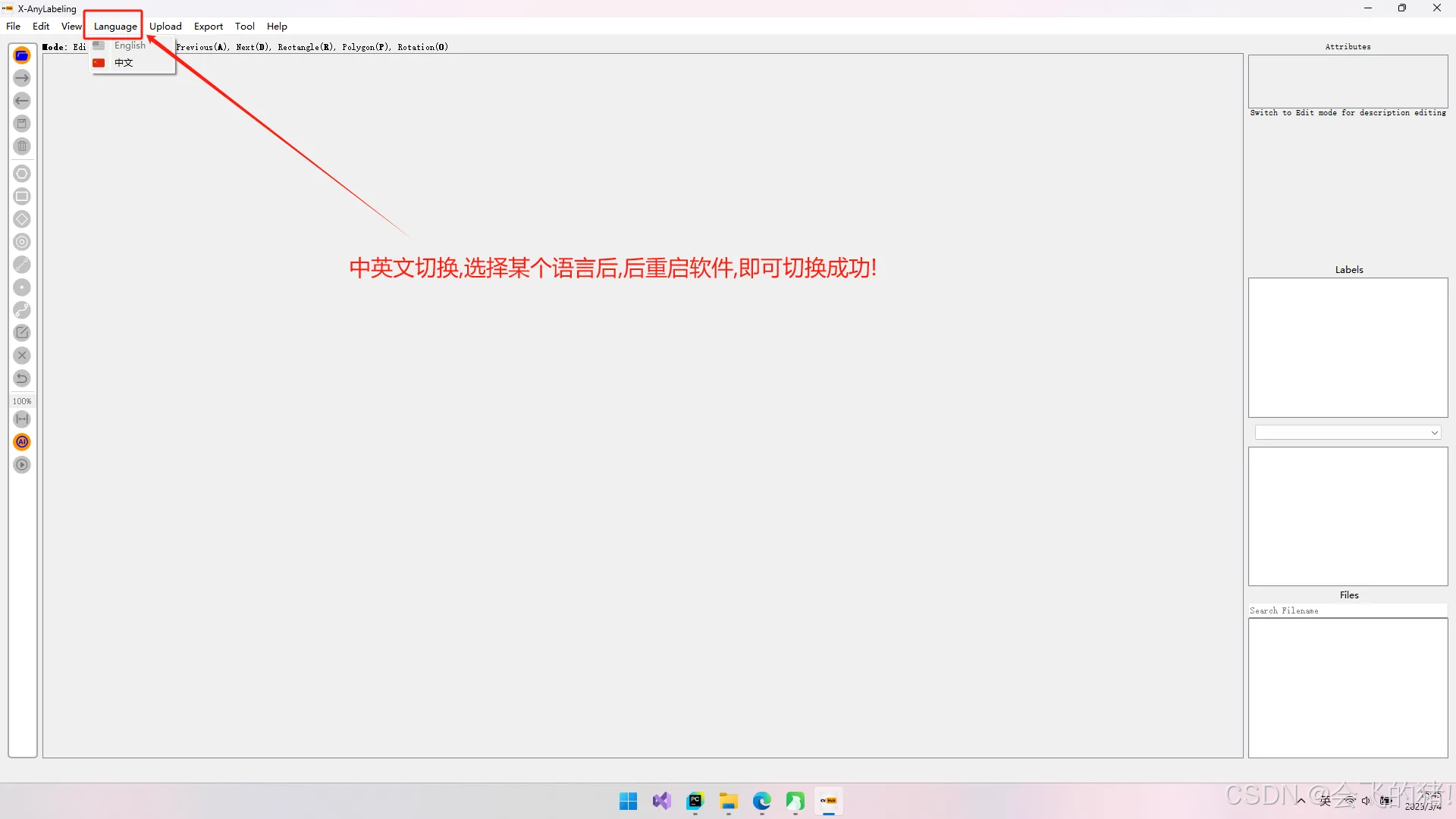Click the Previous image arrow icon
Viewport: 1456px width, 819px height.
22,101
